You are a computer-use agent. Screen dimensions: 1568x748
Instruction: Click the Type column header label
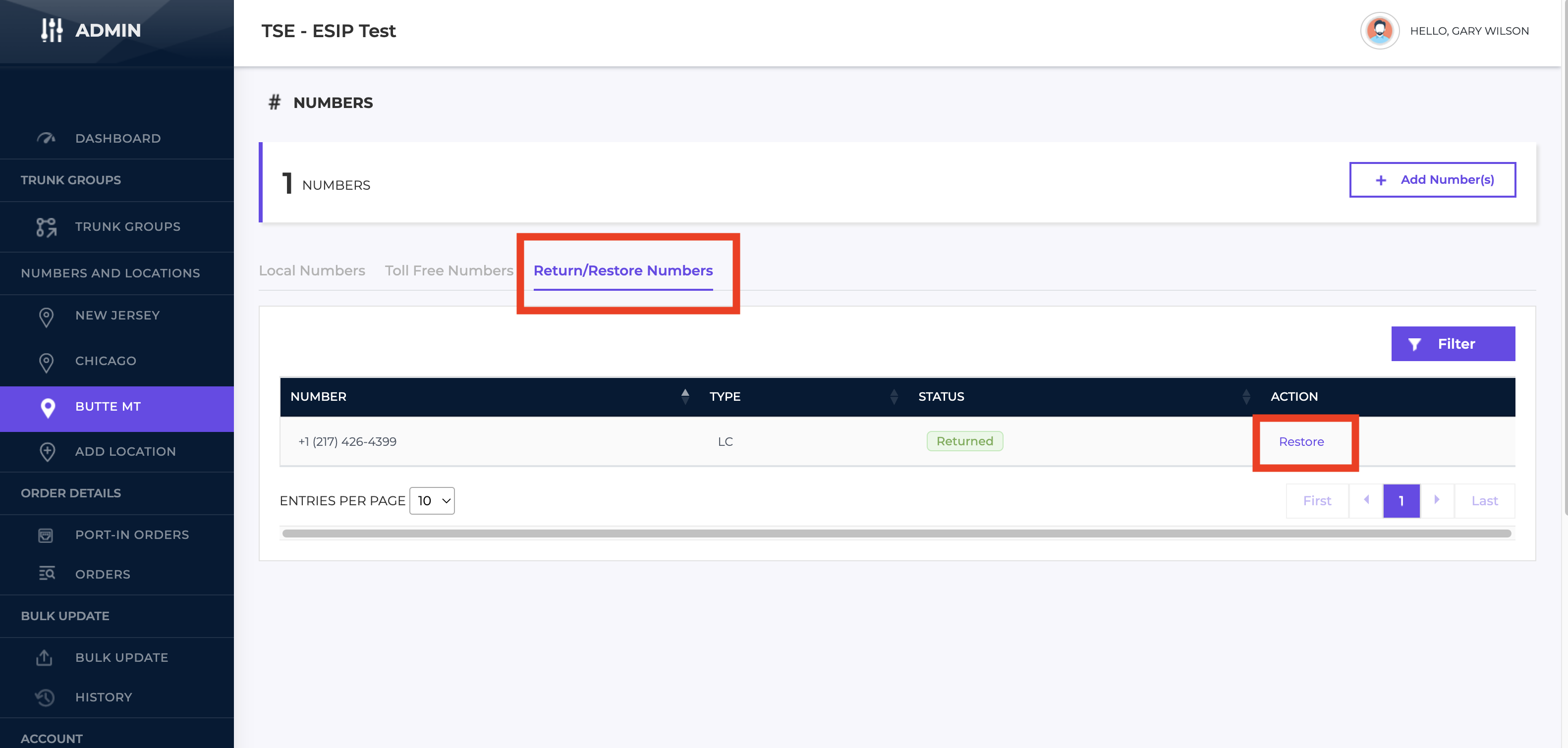pyautogui.click(x=725, y=397)
